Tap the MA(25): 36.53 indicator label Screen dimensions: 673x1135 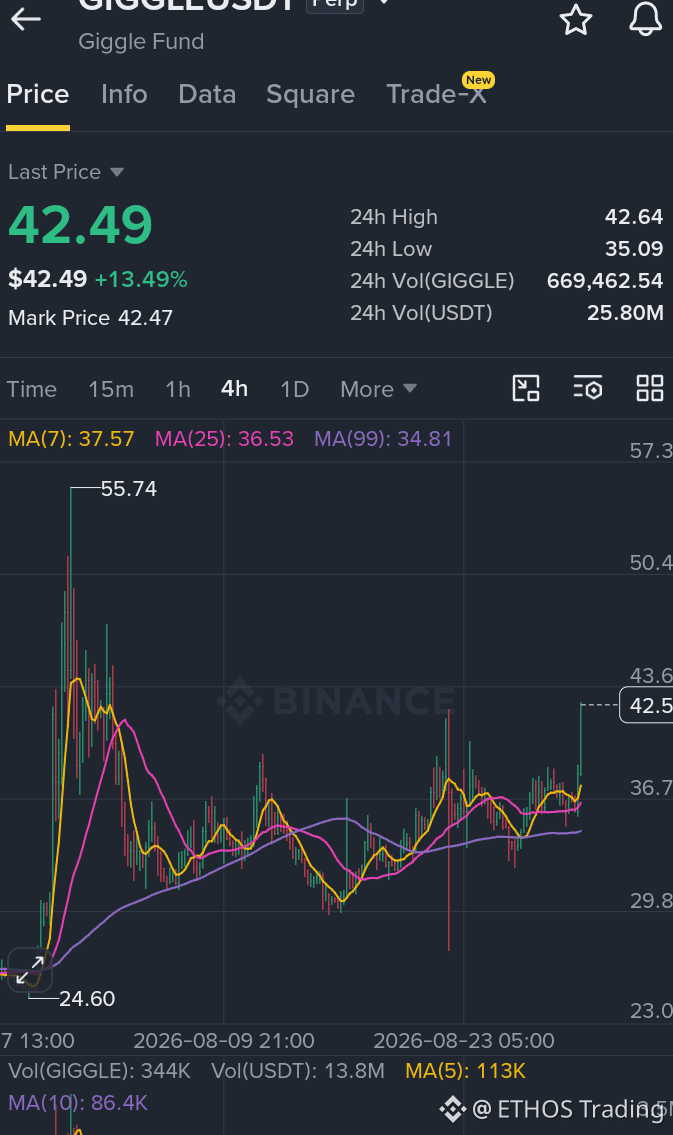(224, 439)
